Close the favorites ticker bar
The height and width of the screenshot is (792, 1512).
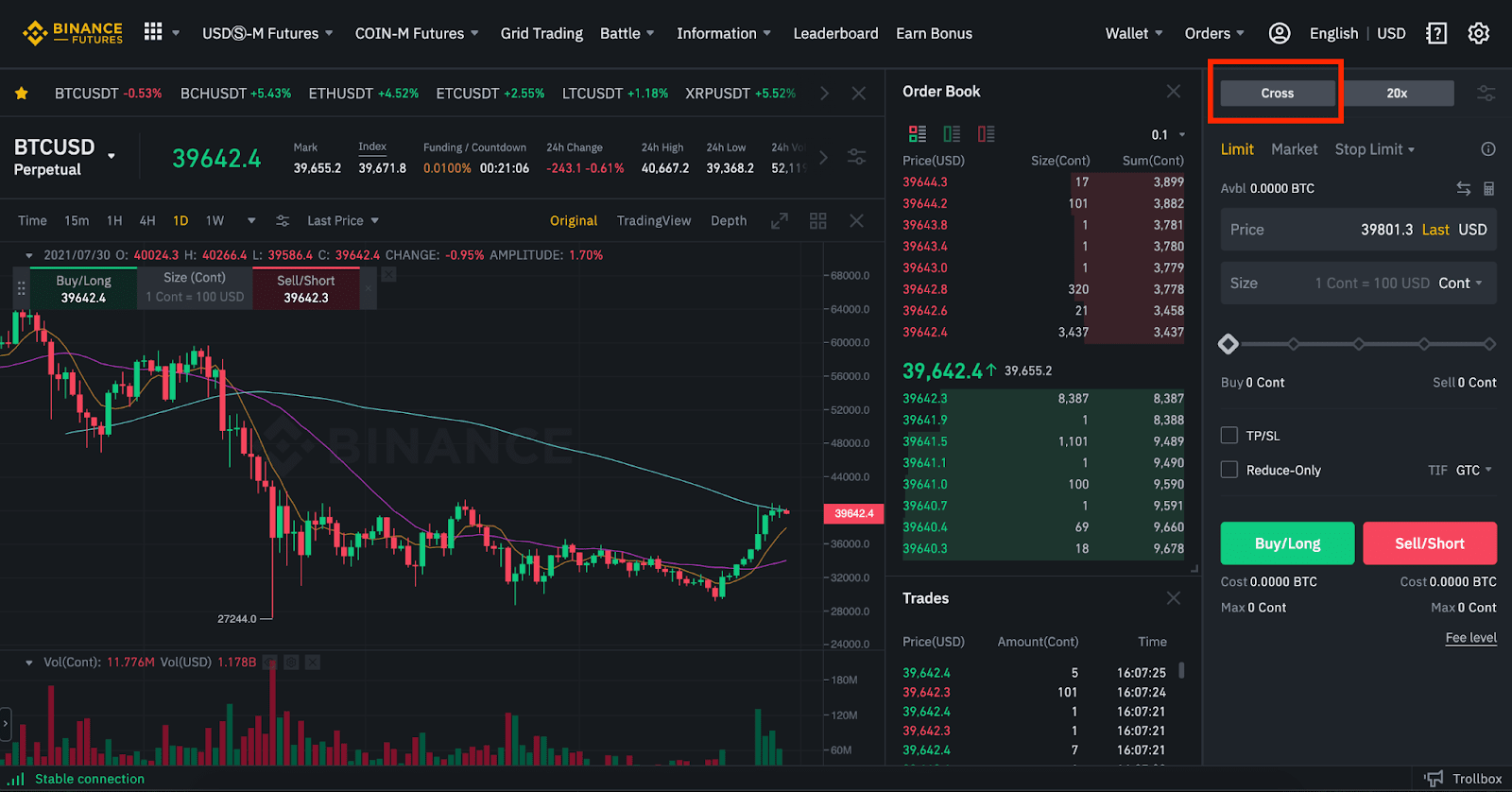click(858, 93)
